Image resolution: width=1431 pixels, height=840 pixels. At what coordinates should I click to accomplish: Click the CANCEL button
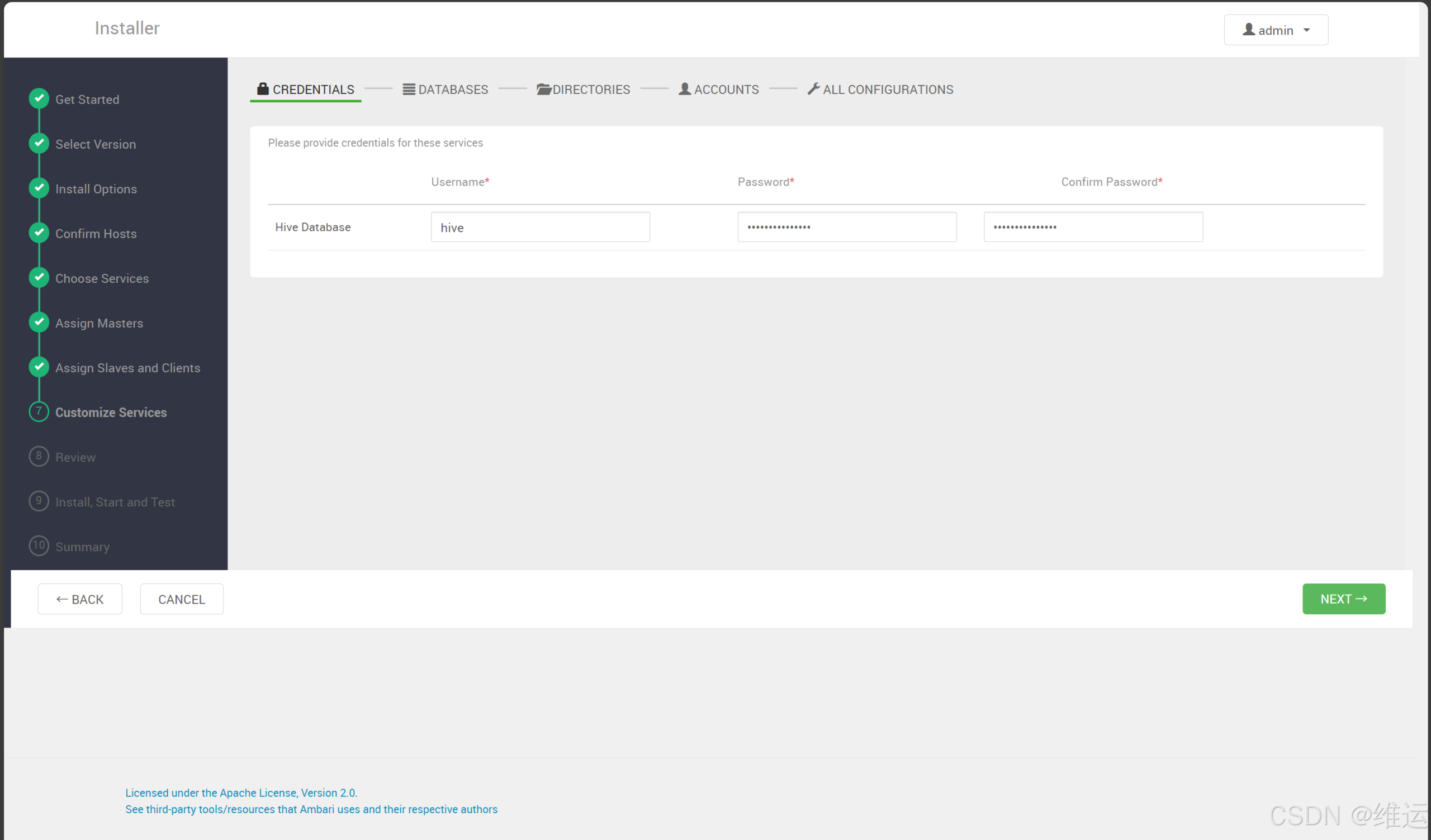181,599
